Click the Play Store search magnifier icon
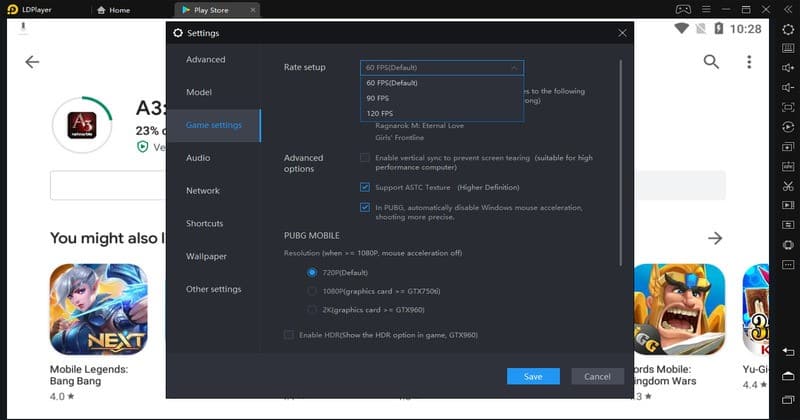Screen dimensions: 800x420 pos(711,62)
